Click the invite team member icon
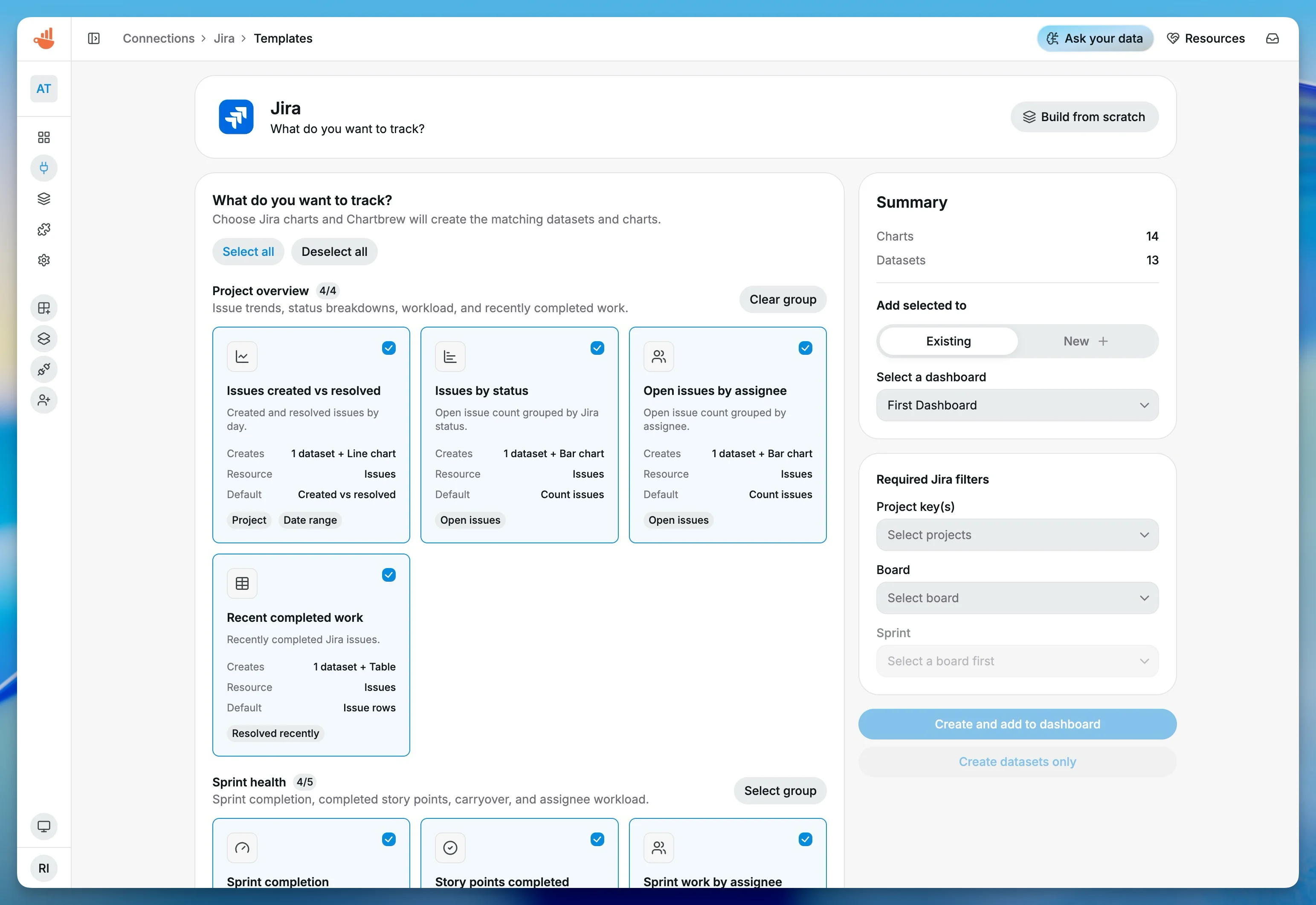 click(43, 400)
